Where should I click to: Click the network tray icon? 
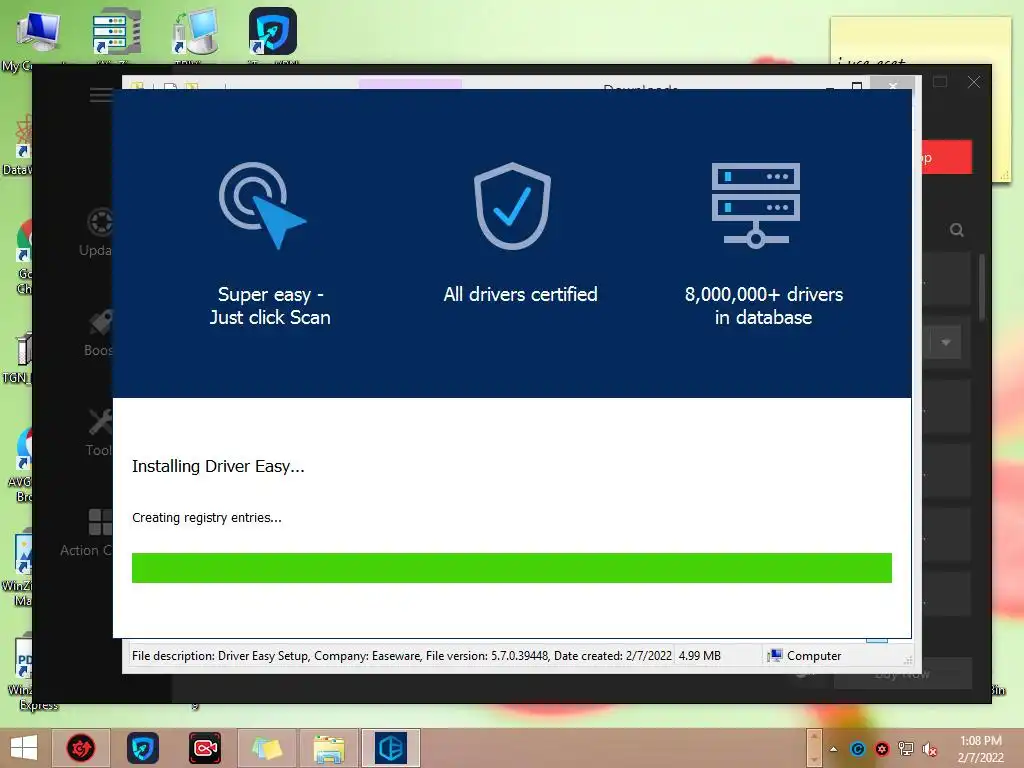point(906,749)
